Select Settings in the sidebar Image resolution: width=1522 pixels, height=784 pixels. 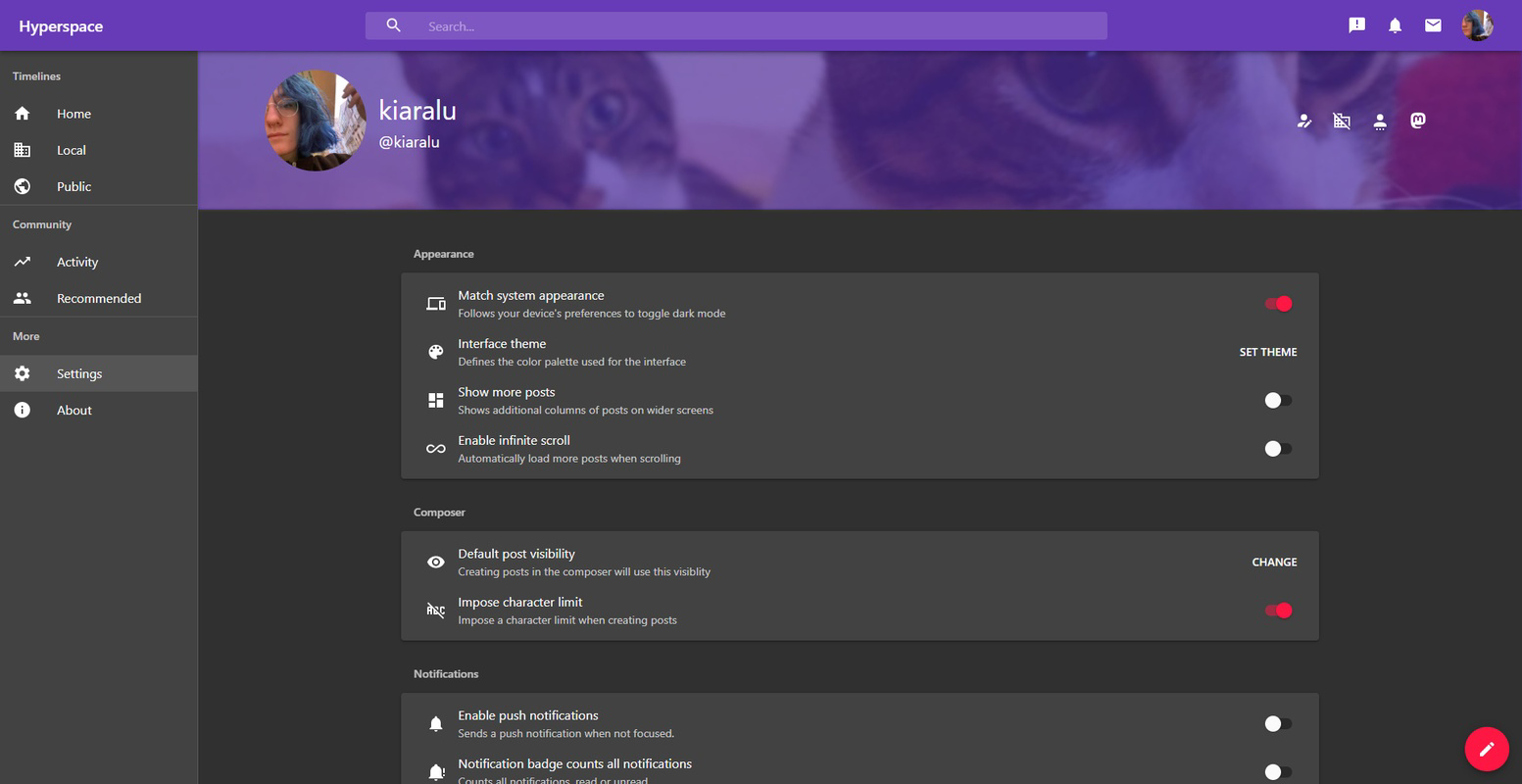(x=98, y=373)
